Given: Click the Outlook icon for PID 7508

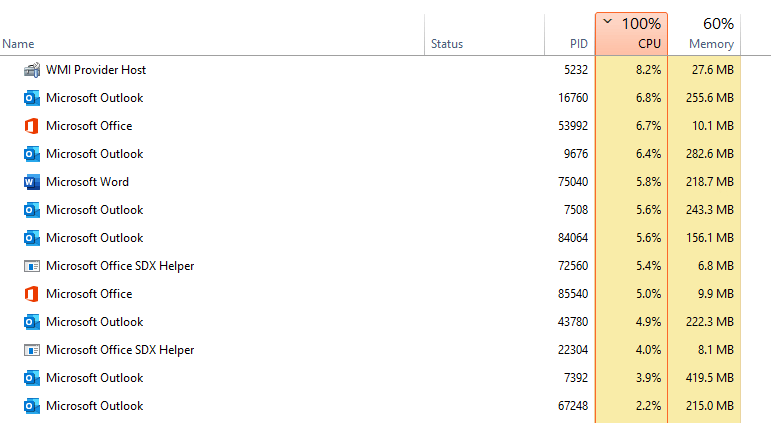Looking at the screenshot, I should tap(32, 211).
